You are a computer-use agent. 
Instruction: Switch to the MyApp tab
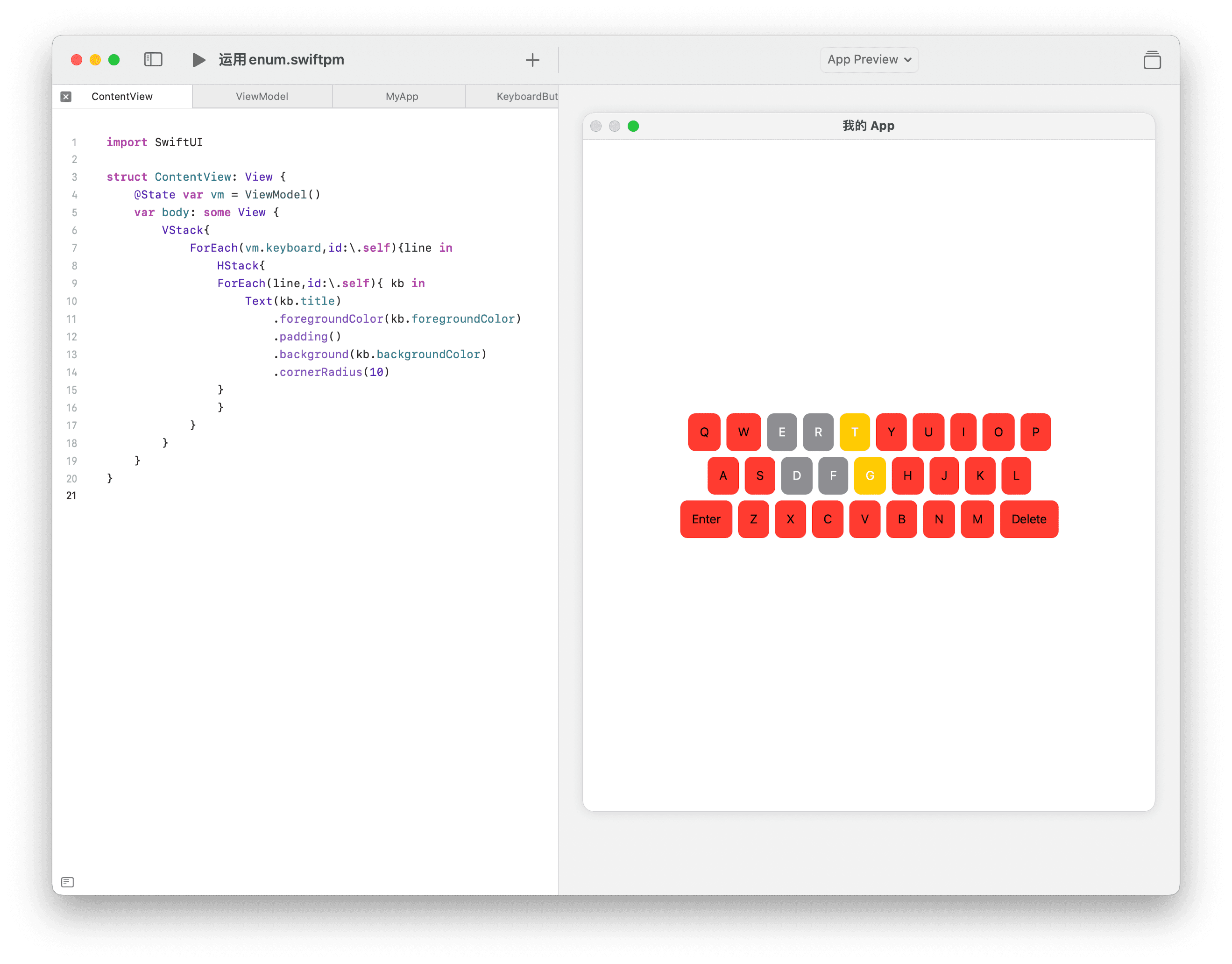point(402,97)
